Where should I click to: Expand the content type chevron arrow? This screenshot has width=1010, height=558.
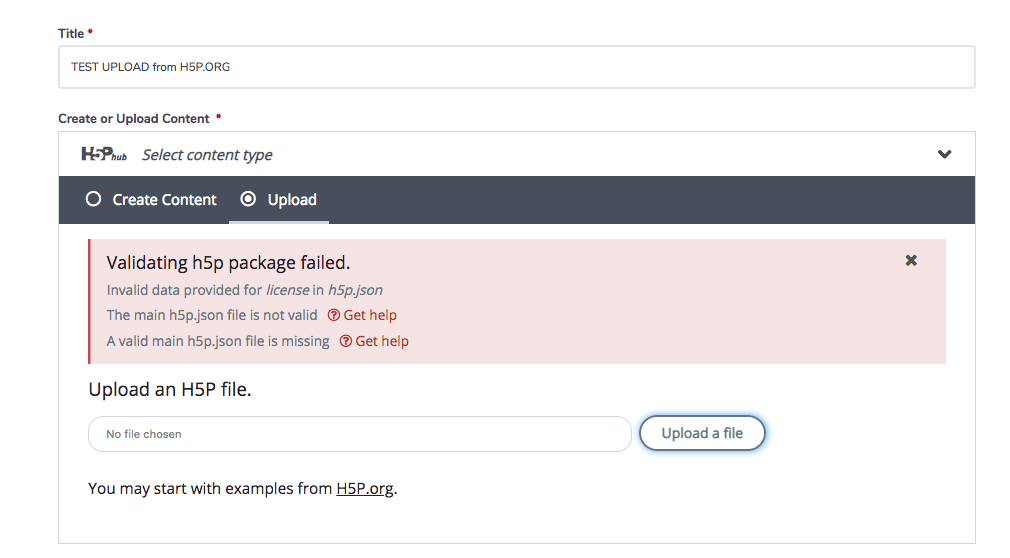[944, 154]
